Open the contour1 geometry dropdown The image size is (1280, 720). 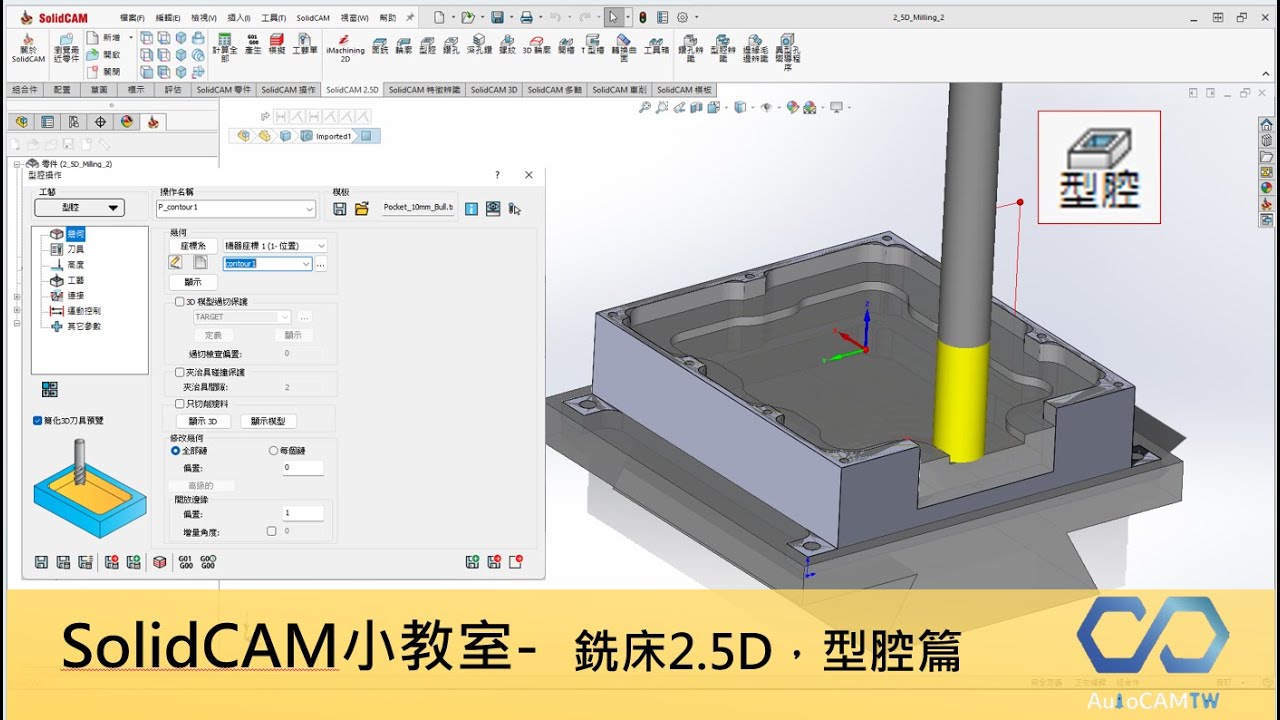(x=307, y=264)
